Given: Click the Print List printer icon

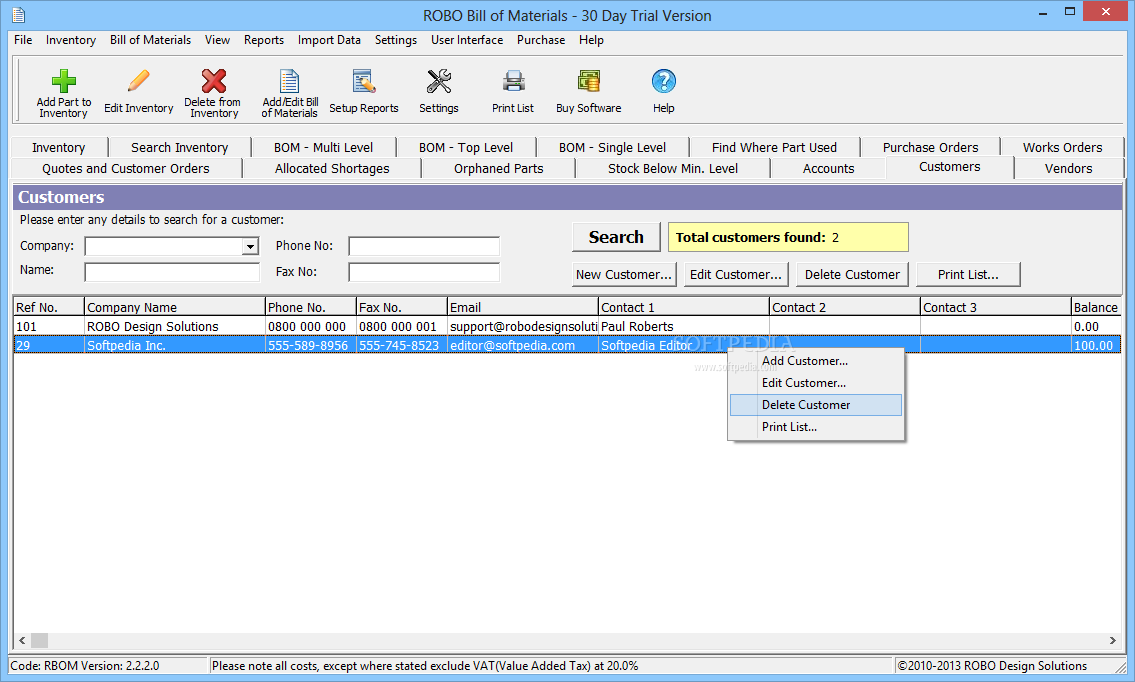Looking at the screenshot, I should coord(513,81).
